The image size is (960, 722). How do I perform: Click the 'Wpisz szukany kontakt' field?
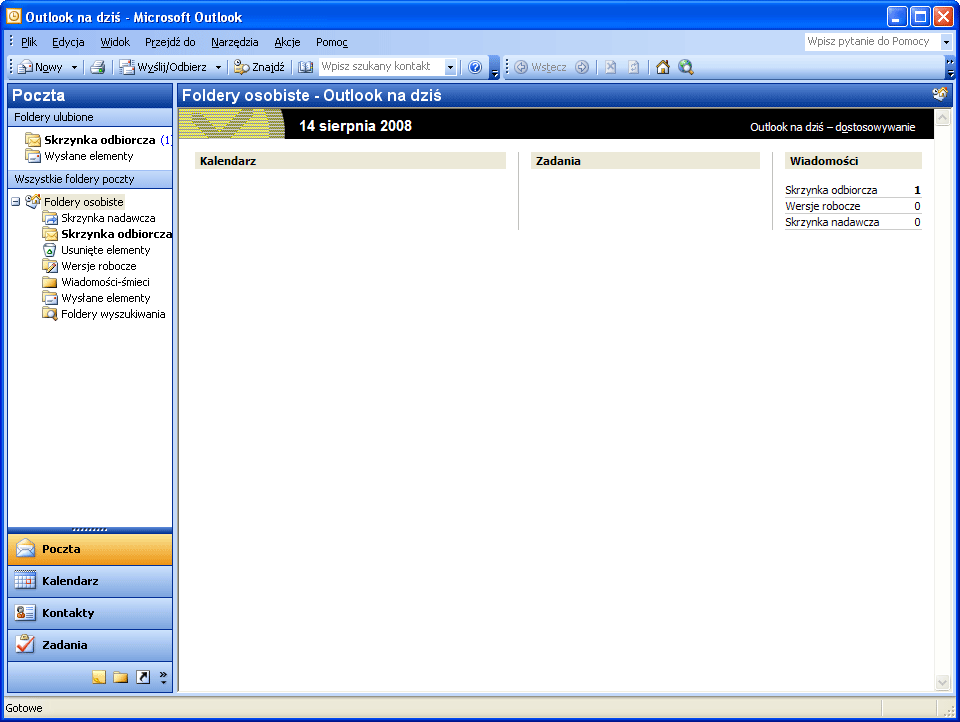pyautogui.click(x=381, y=67)
